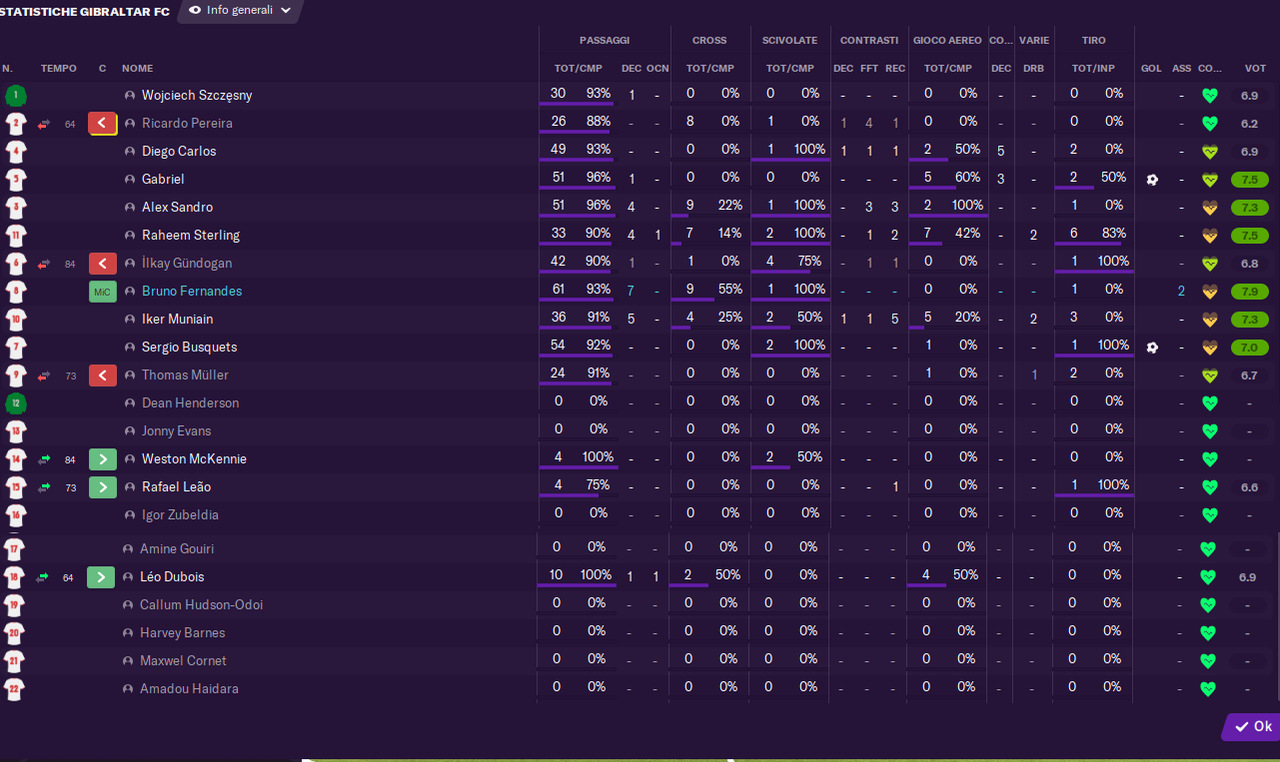Image resolution: width=1280 pixels, height=762 pixels.
Task: Click Thomas Müller's substituted-off red arrow badge
Action: click(103, 376)
